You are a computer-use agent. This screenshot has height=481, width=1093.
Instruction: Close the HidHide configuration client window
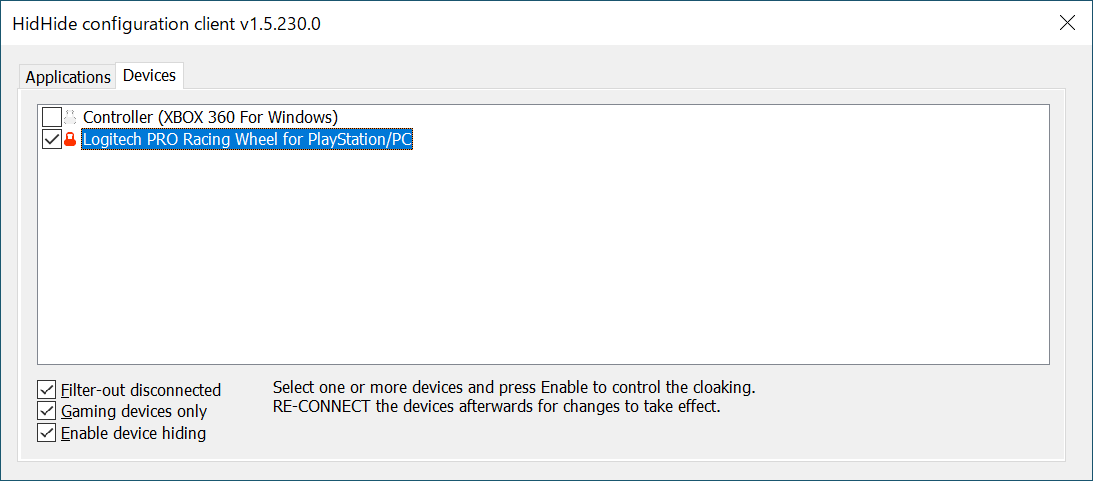pos(1067,23)
